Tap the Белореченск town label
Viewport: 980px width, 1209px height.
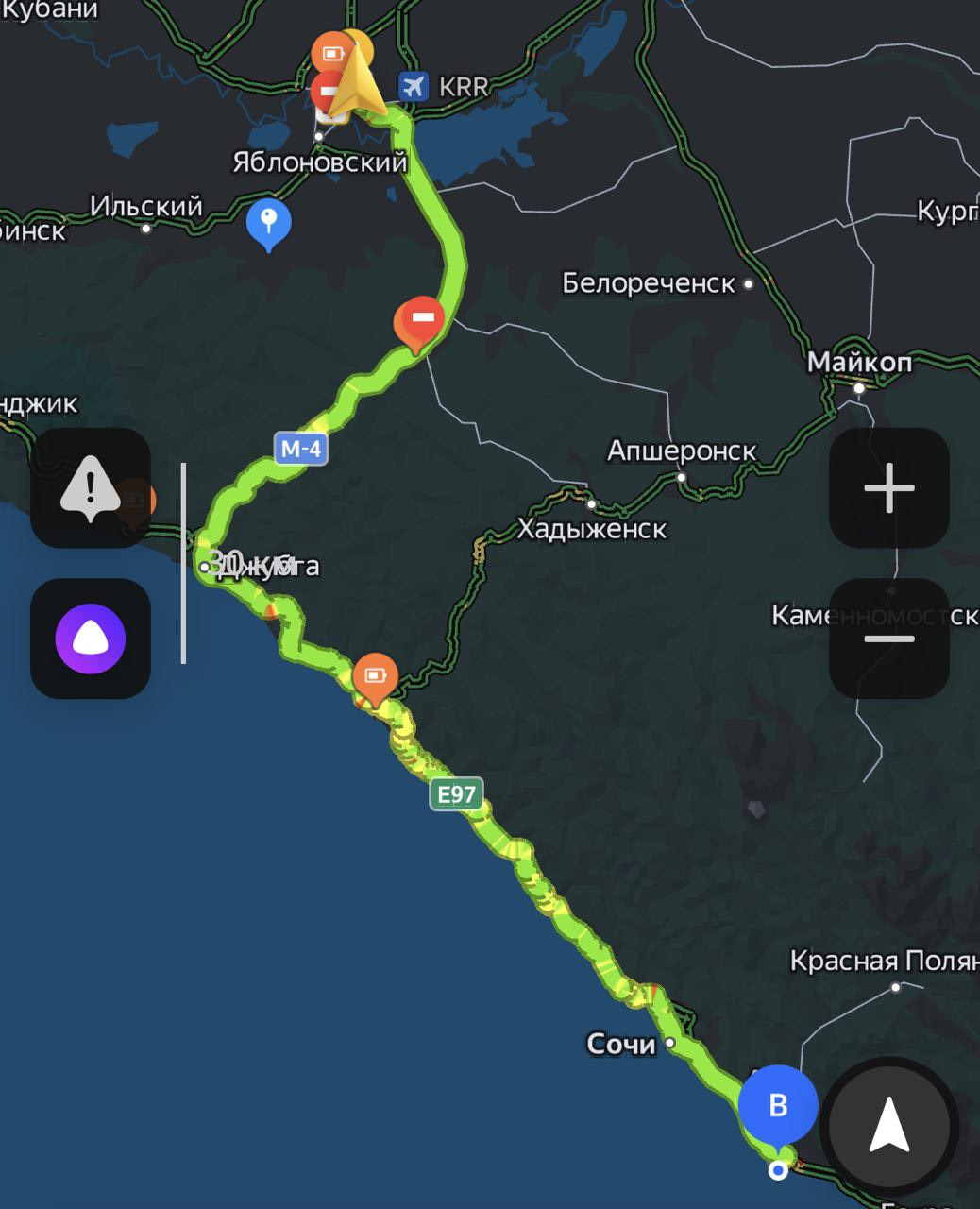coord(649,282)
